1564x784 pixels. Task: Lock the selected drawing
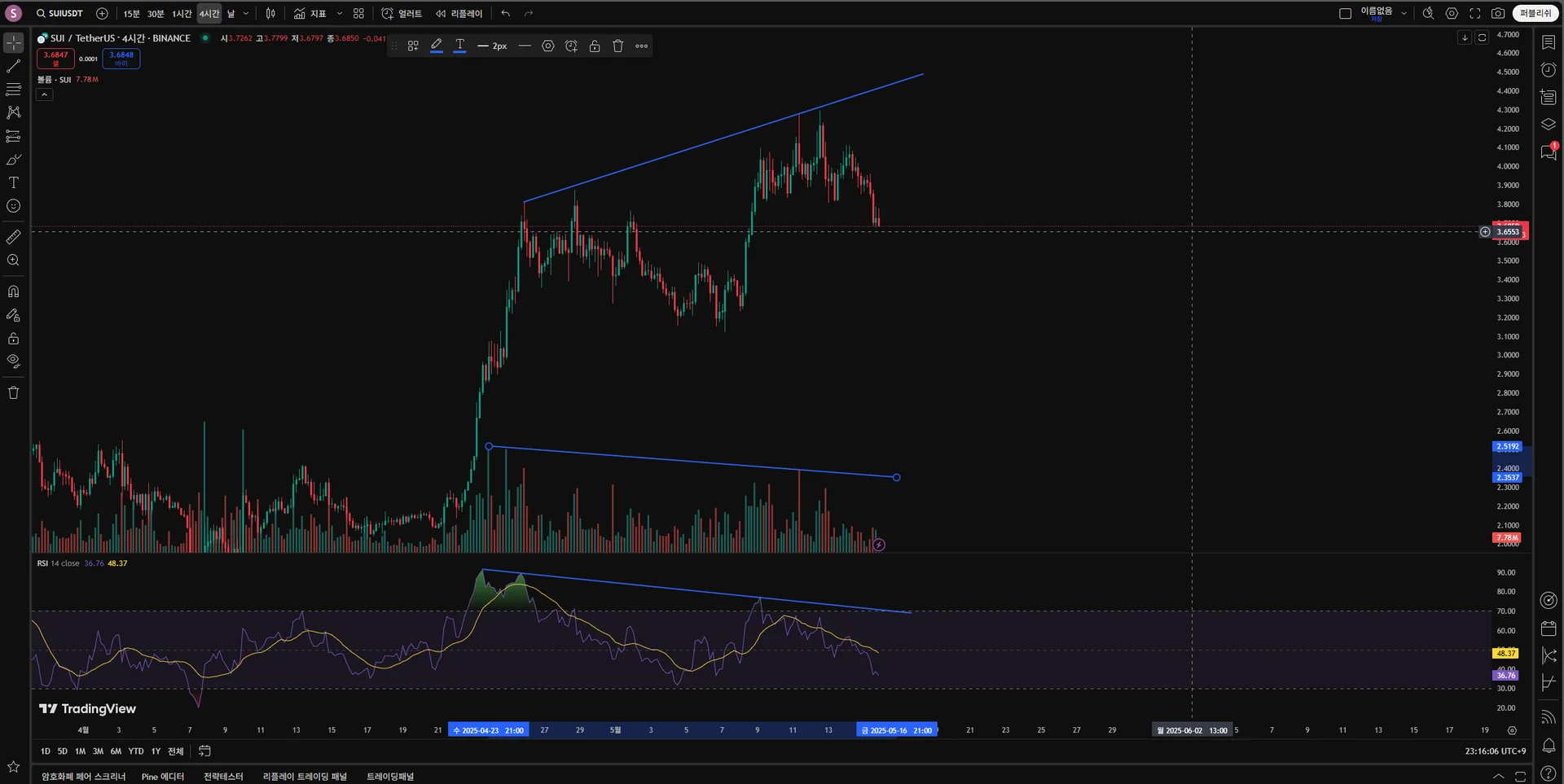tap(595, 46)
